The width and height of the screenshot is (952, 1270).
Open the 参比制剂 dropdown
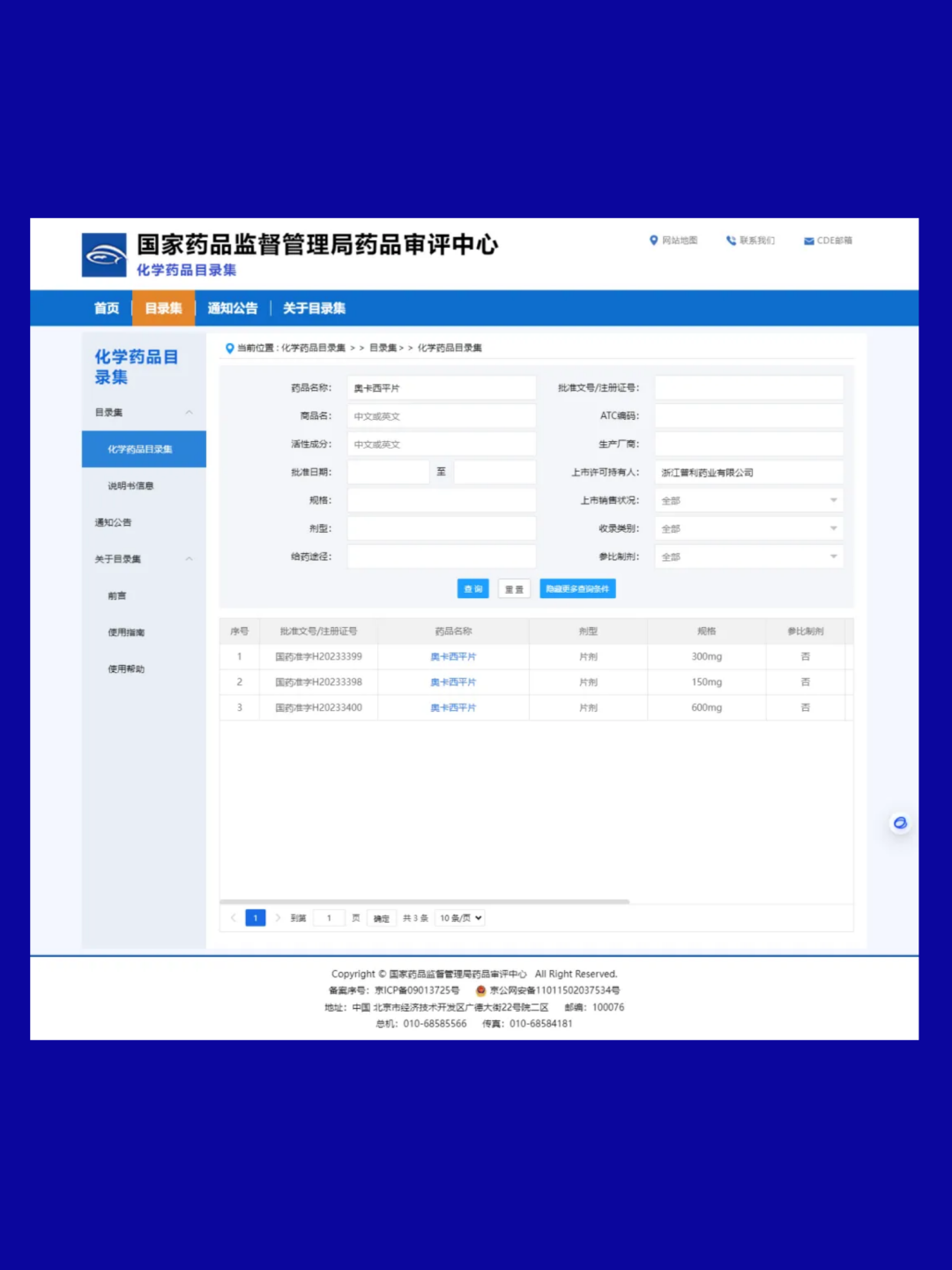coord(748,557)
